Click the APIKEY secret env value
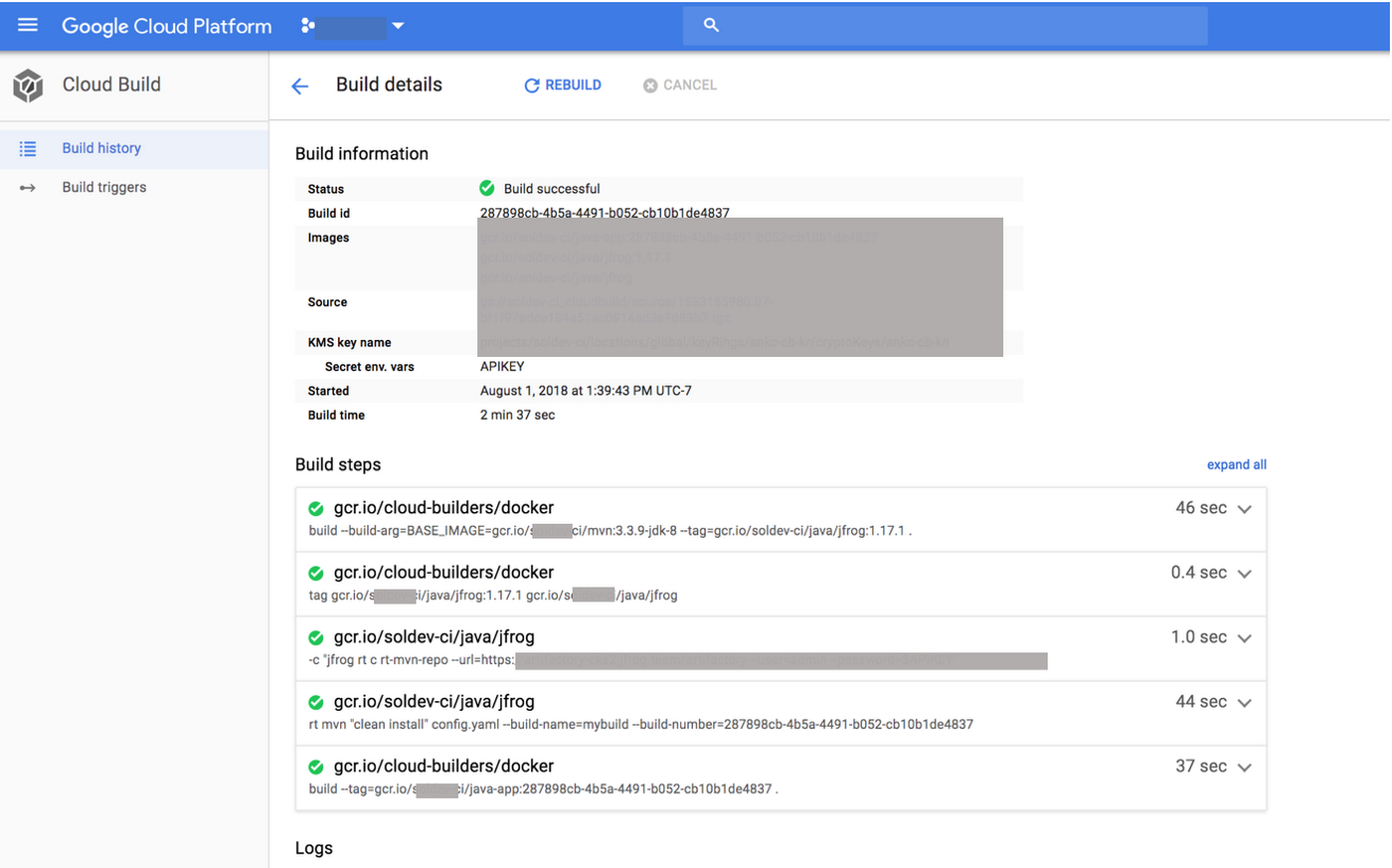1392x868 pixels. (502, 366)
